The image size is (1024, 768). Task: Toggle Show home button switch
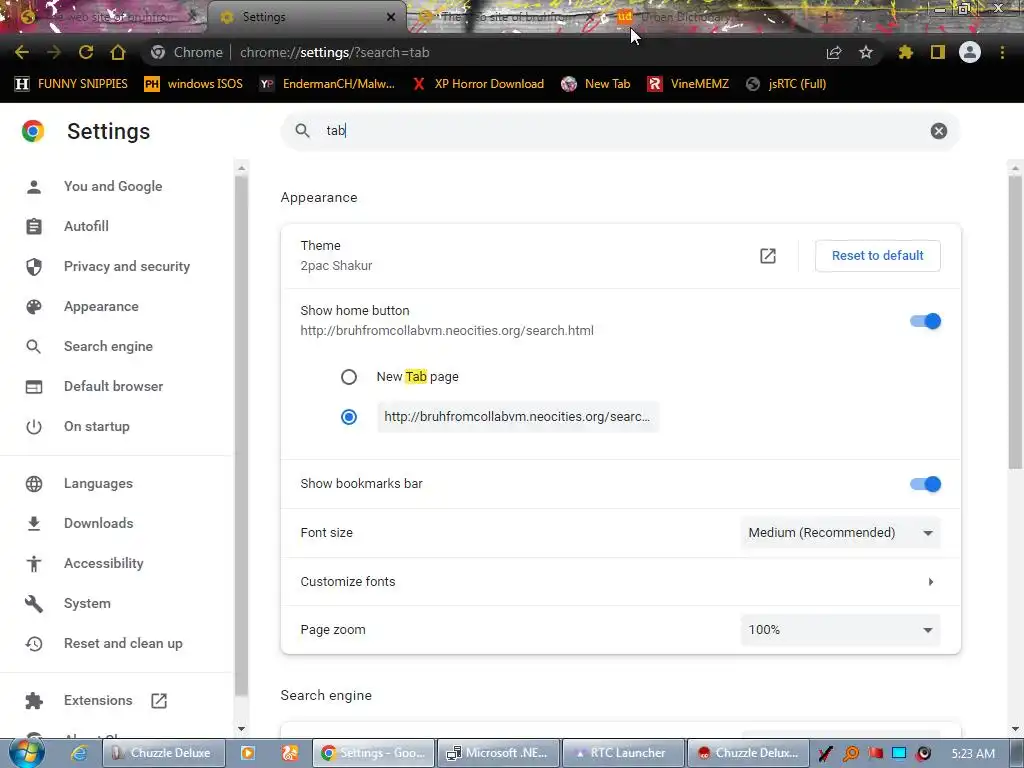pos(925,321)
